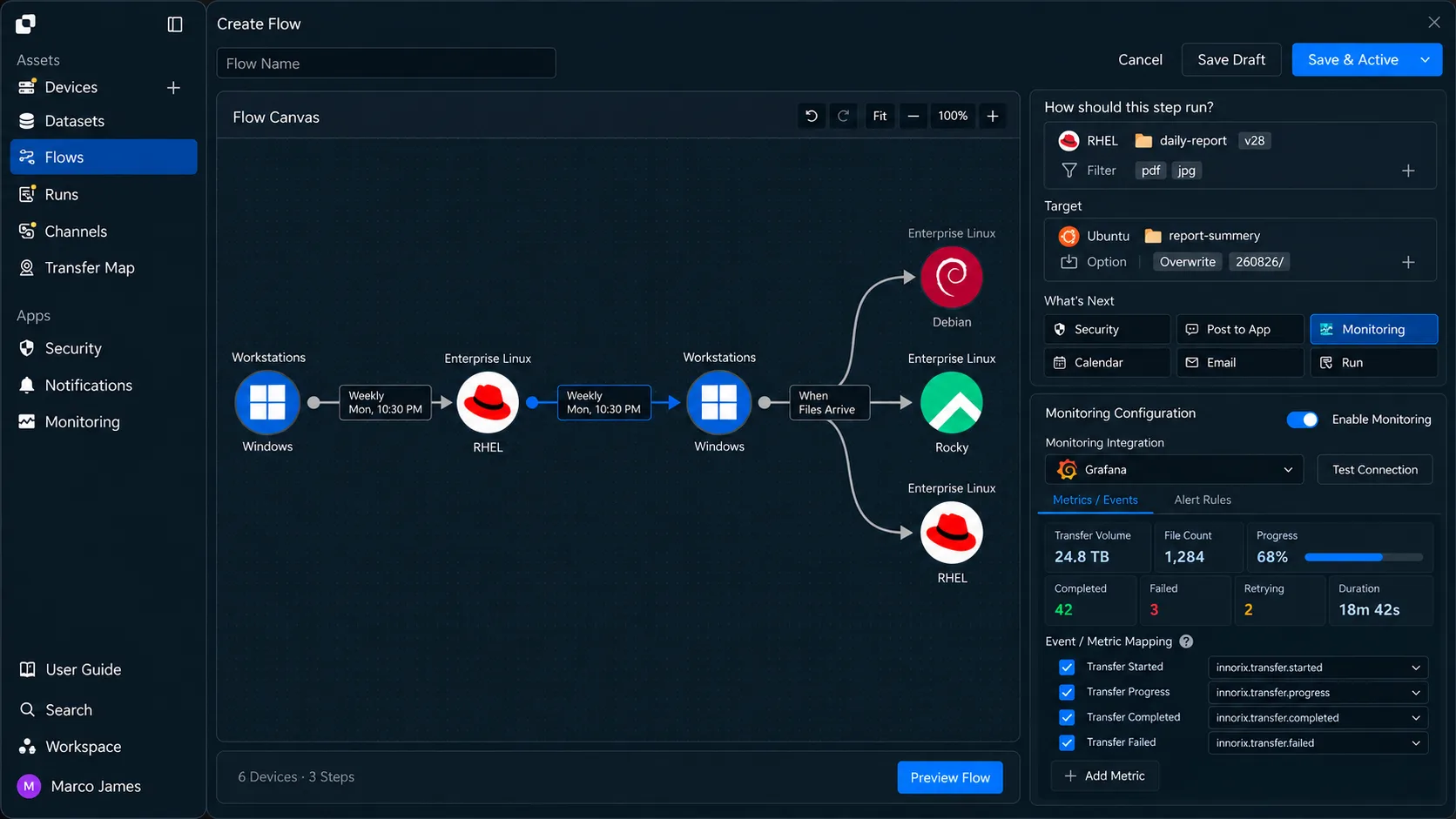Image resolution: width=1456 pixels, height=819 pixels.
Task: Open Notifications app
Action: point(104,386)
